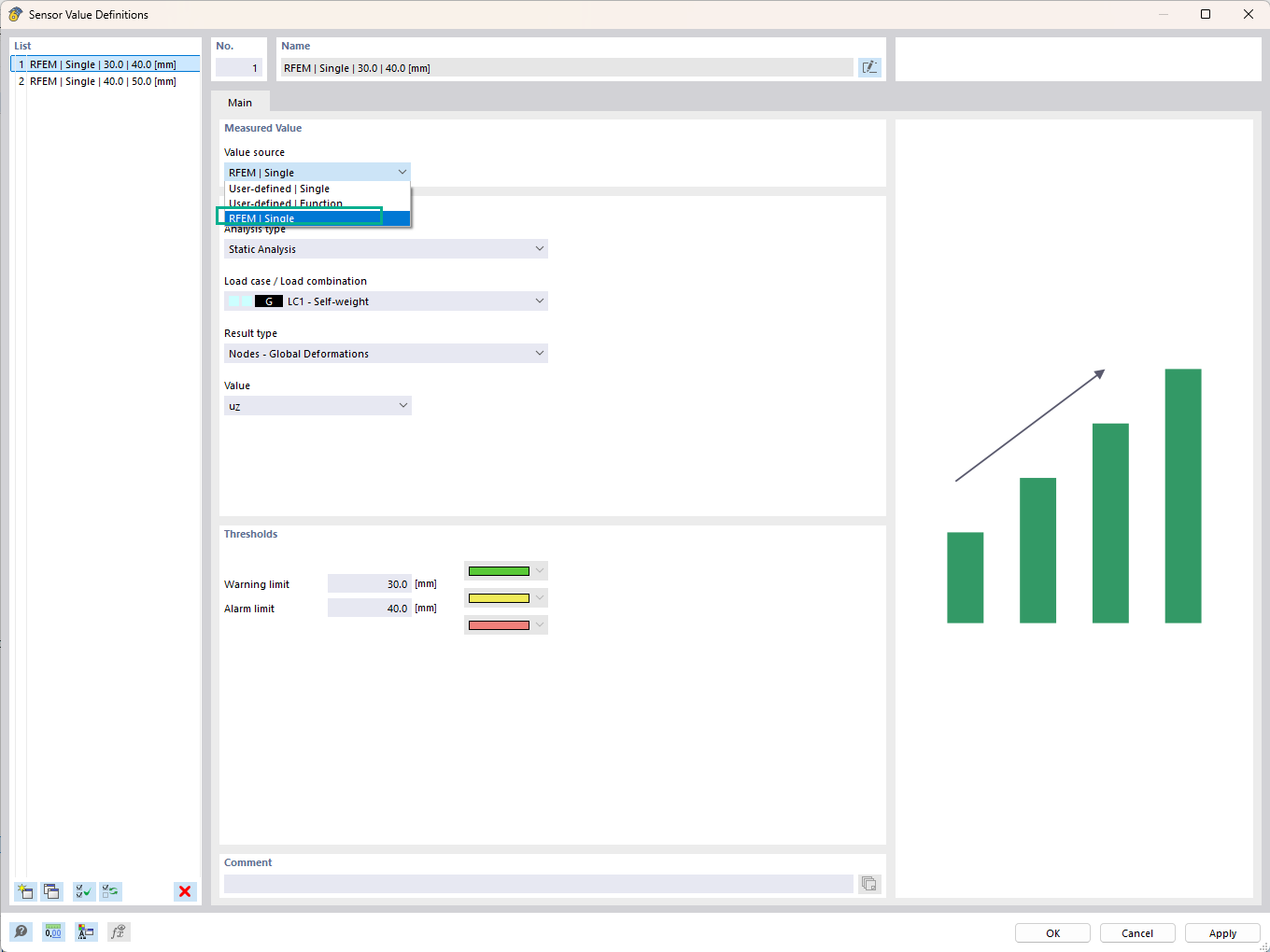
Task: Open the Value dropdown showing uz
Action: click(x=402, y=405)
